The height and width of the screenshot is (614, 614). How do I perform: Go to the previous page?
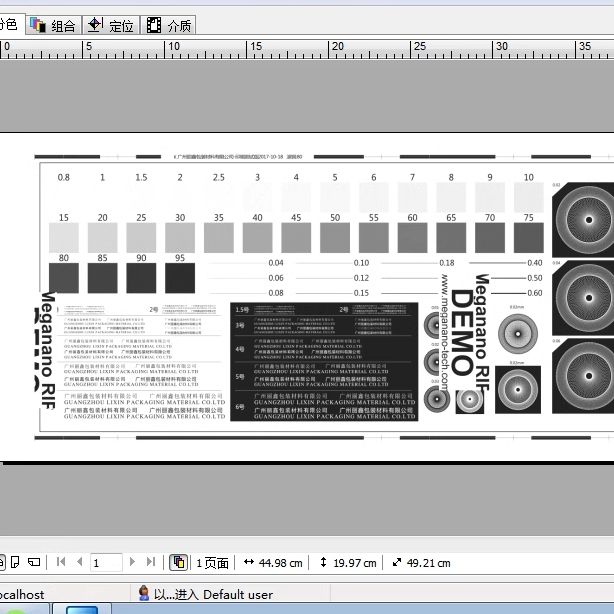coord(80,562)
